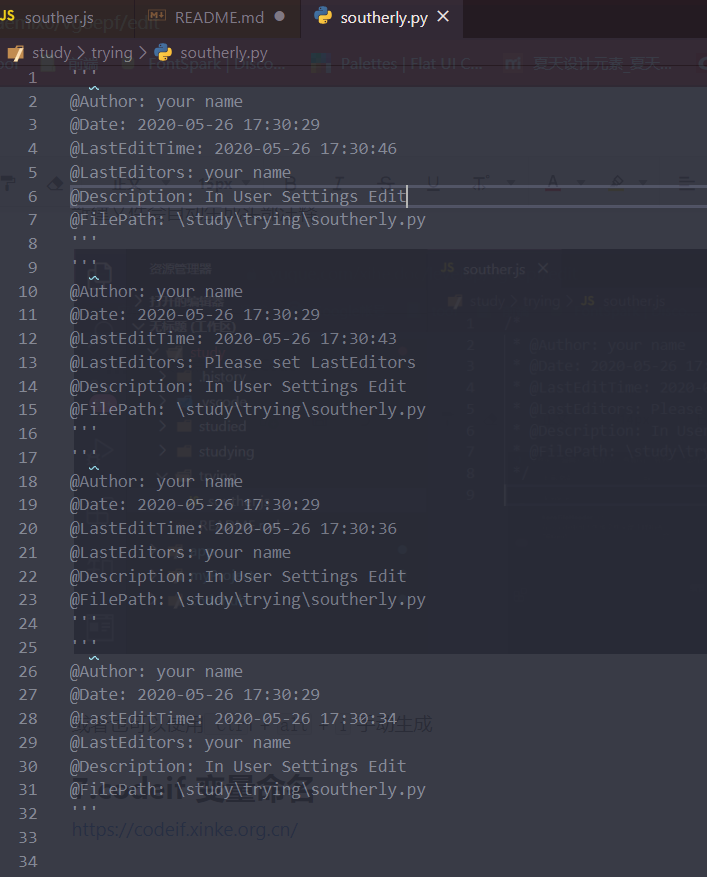Click LastEditTime ending in 17:30:34
Screen dimensions: 707x877
pyautogui.click(x=233, y=719)
